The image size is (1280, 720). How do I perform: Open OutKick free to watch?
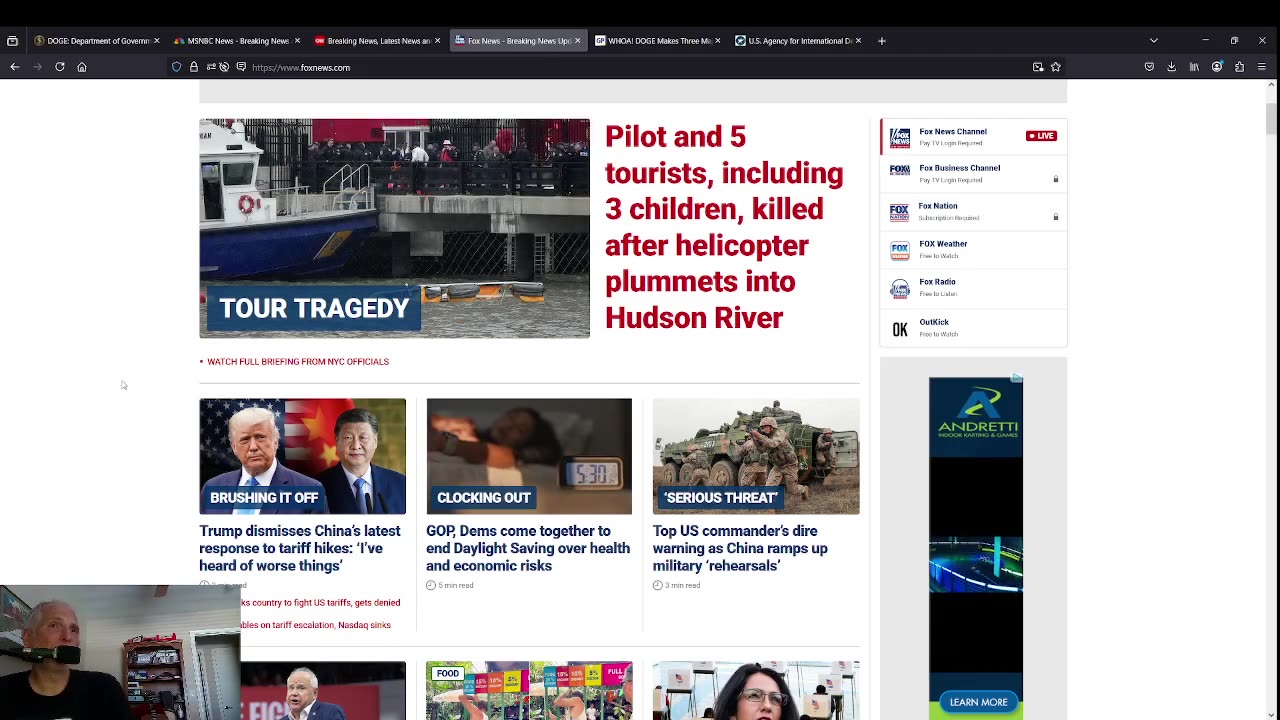click(x=934, y=322)
